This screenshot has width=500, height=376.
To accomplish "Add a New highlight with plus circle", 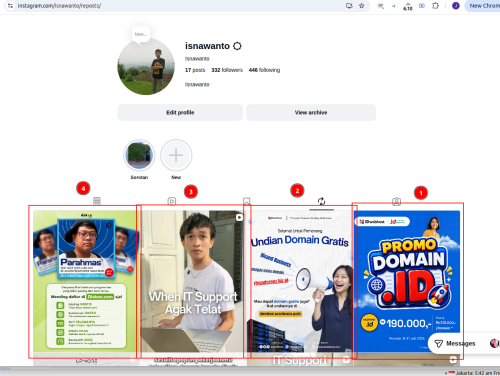I will [176, 155].
